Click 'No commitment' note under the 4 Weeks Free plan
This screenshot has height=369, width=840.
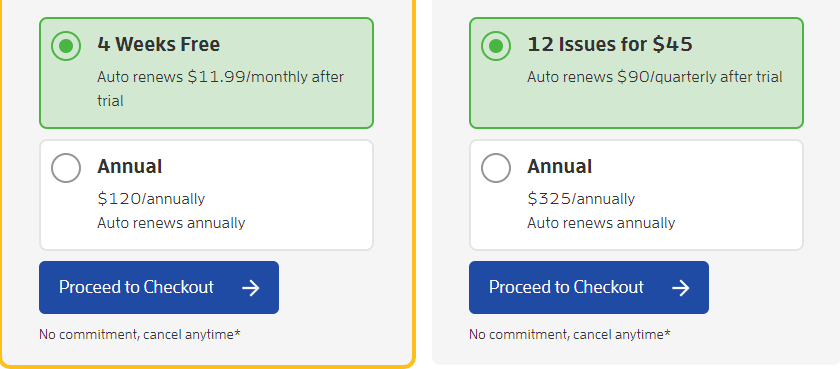pos(140,335)
